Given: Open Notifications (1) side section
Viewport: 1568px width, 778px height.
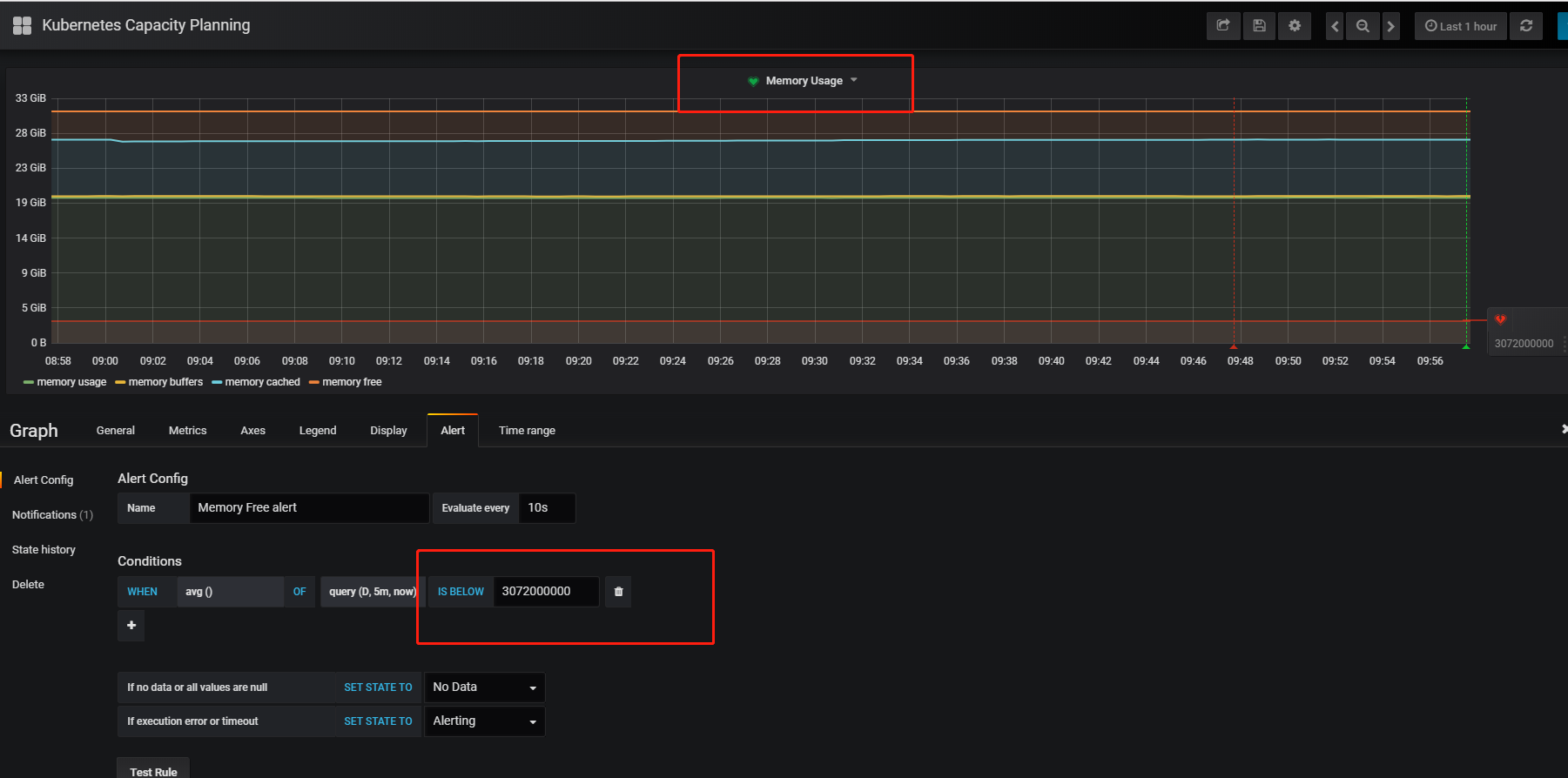Looking at the screenshot, I should tap(52, 515).
